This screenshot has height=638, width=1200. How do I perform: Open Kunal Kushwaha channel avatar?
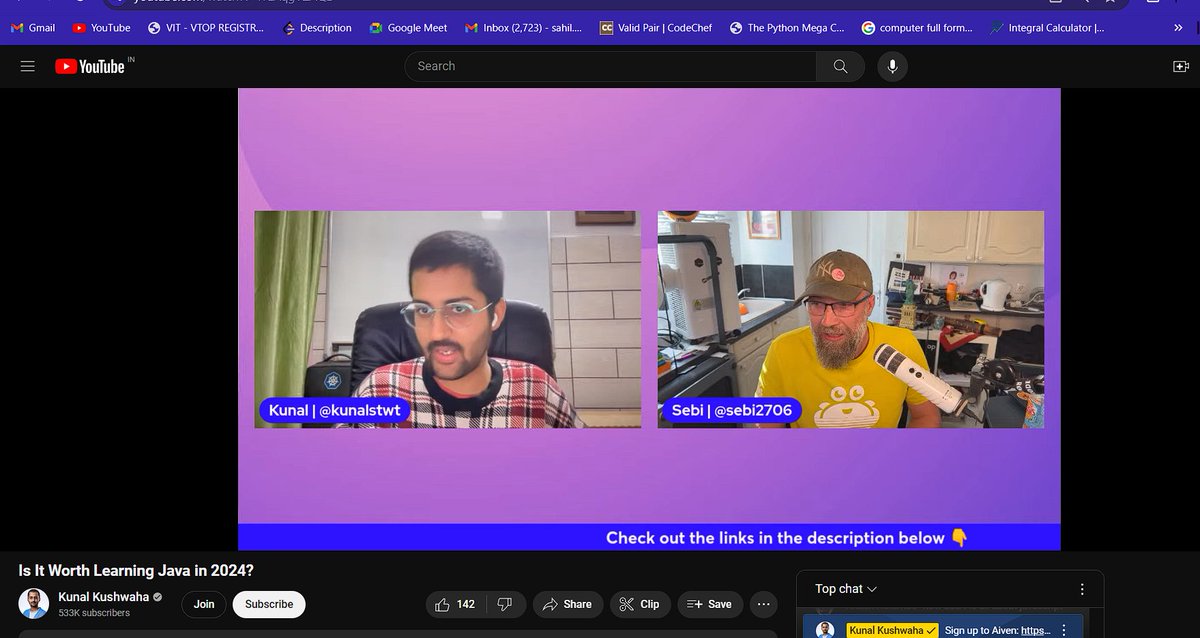(34, 604)
